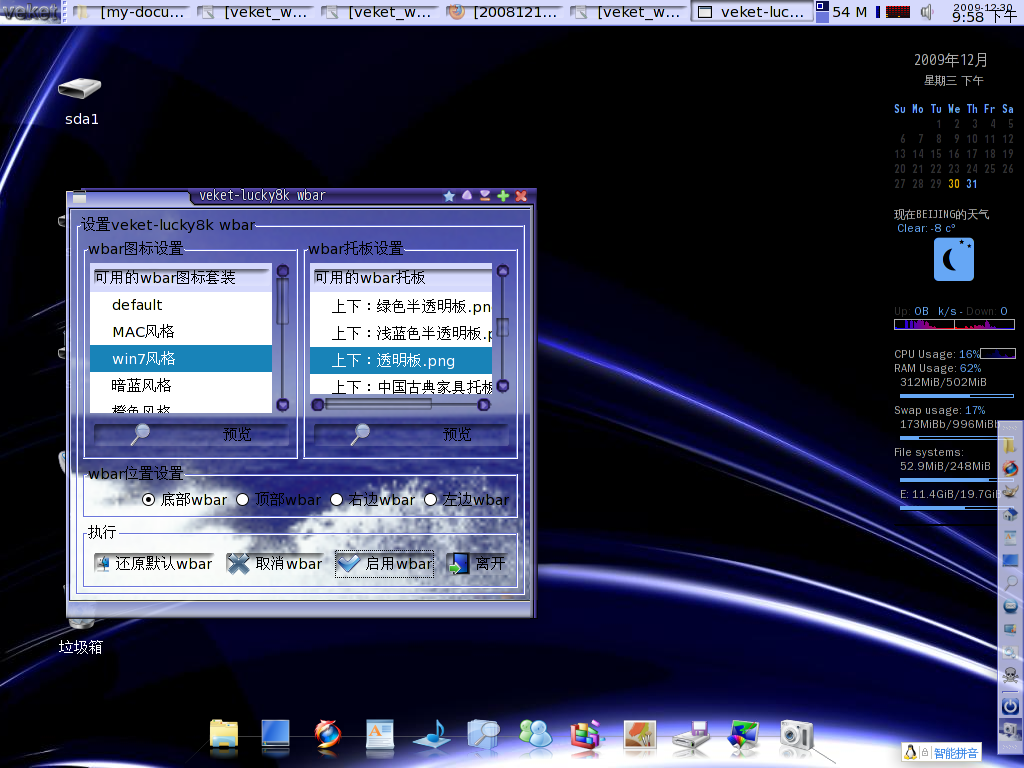Open the messenger buddies icon in the bottom dock

coord(536,733)
